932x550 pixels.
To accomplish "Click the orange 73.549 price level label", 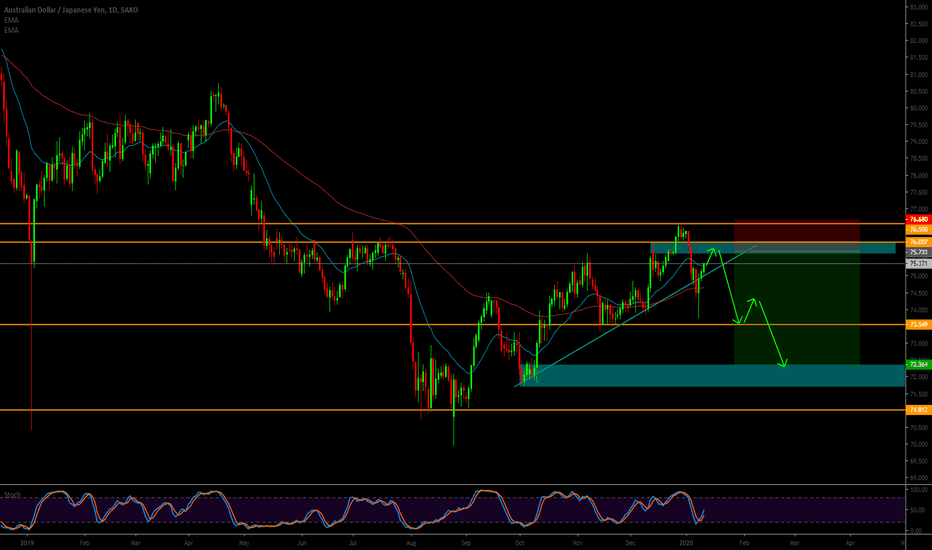I will 916,325.
